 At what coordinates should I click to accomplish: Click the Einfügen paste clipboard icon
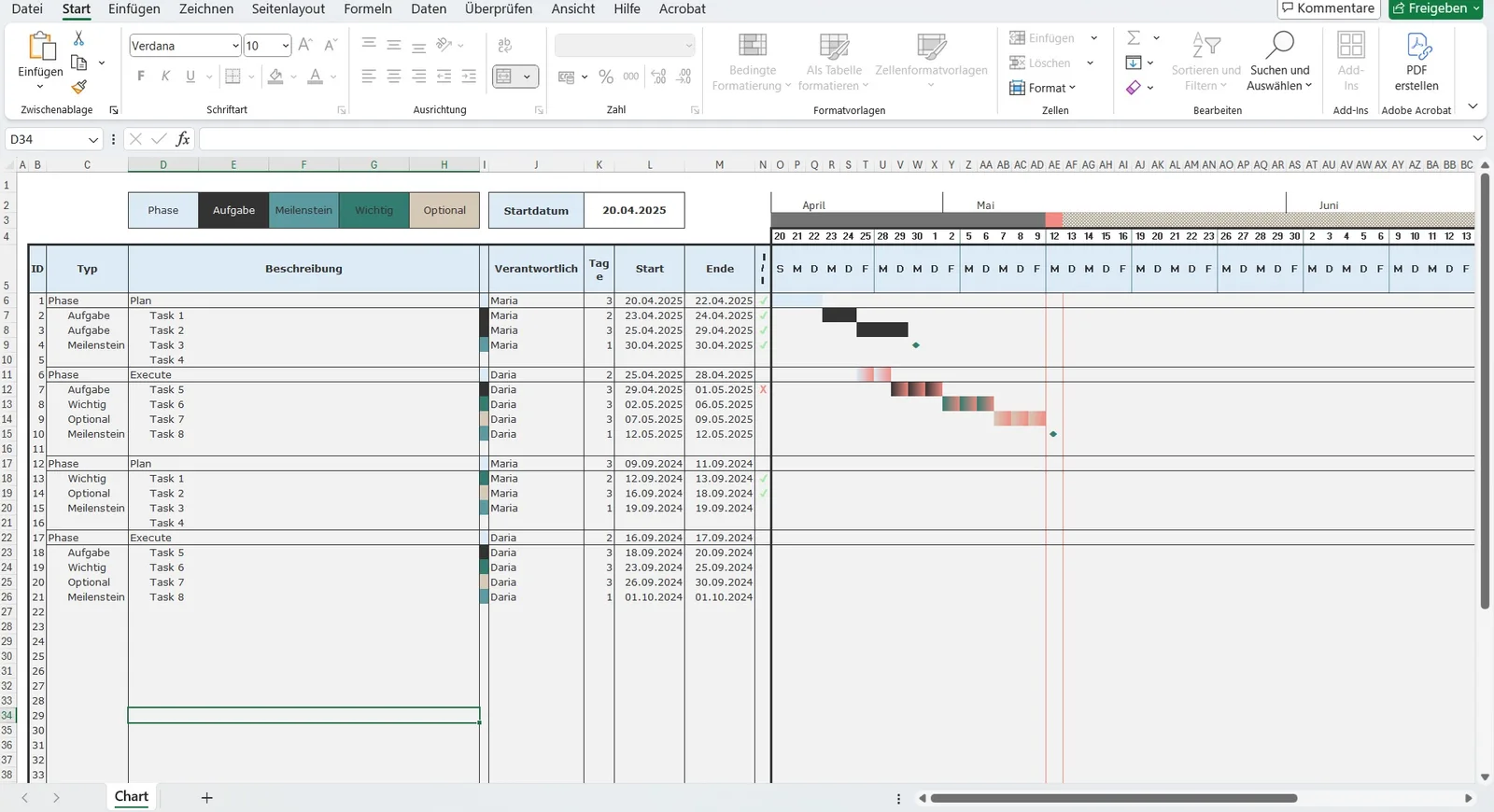(40, 46)
